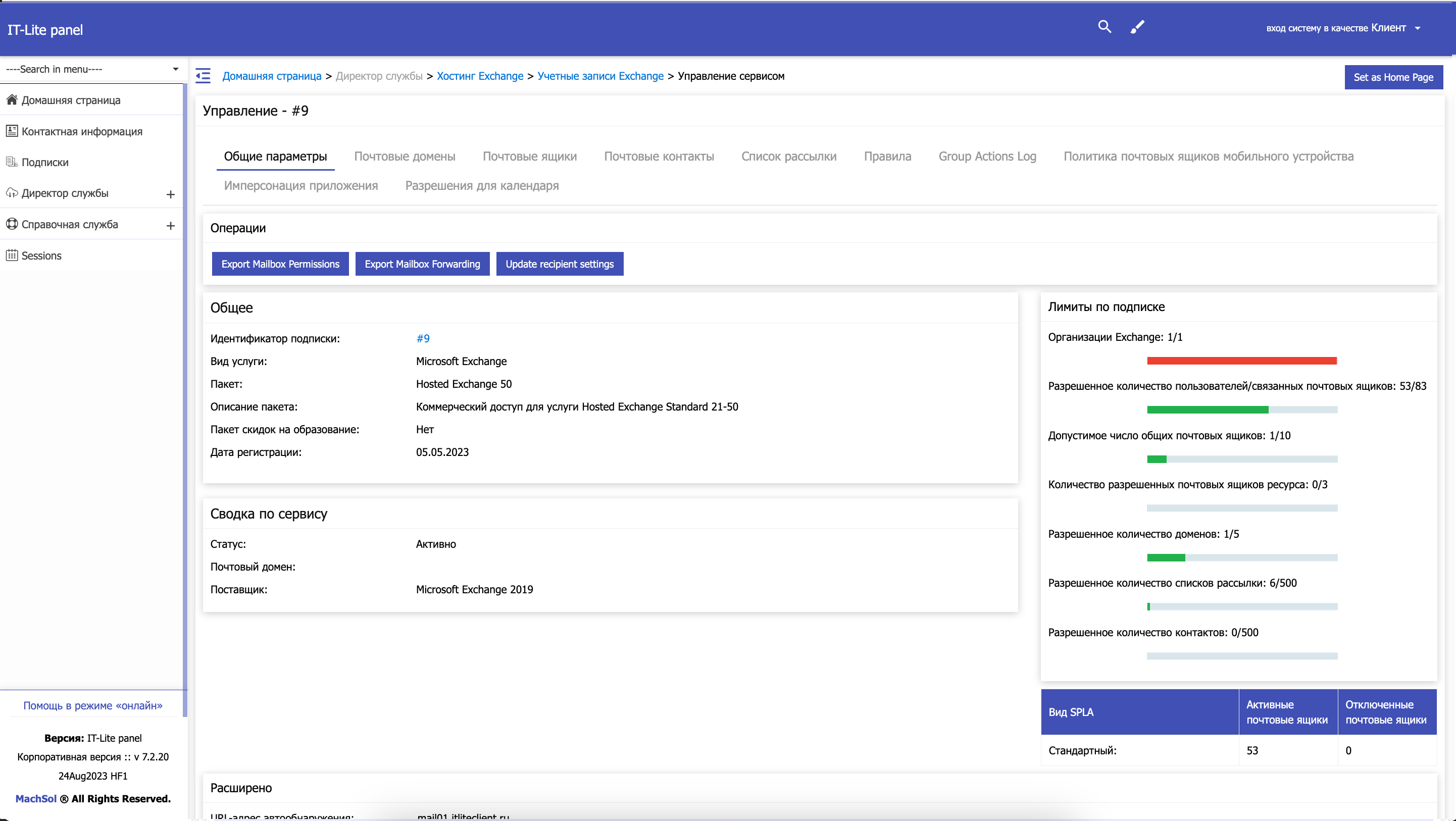Screen dimensions: 1456x821
Task: Click the Директор службы breadcrumb item
Action: click(379, 76)
